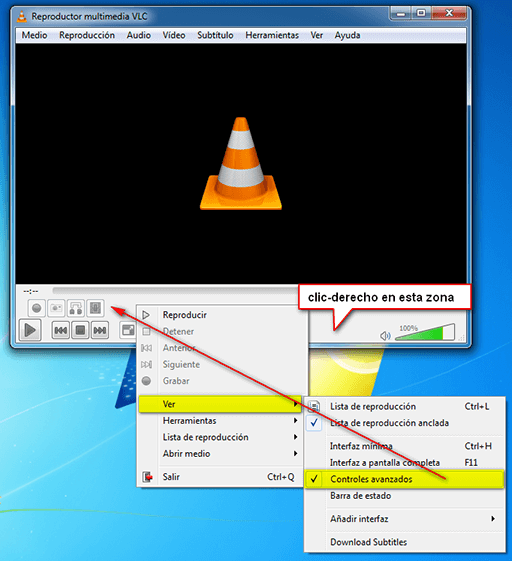Click the A-B loop button
The height and width of the screenshot is (561, 512).
(76, 308)
